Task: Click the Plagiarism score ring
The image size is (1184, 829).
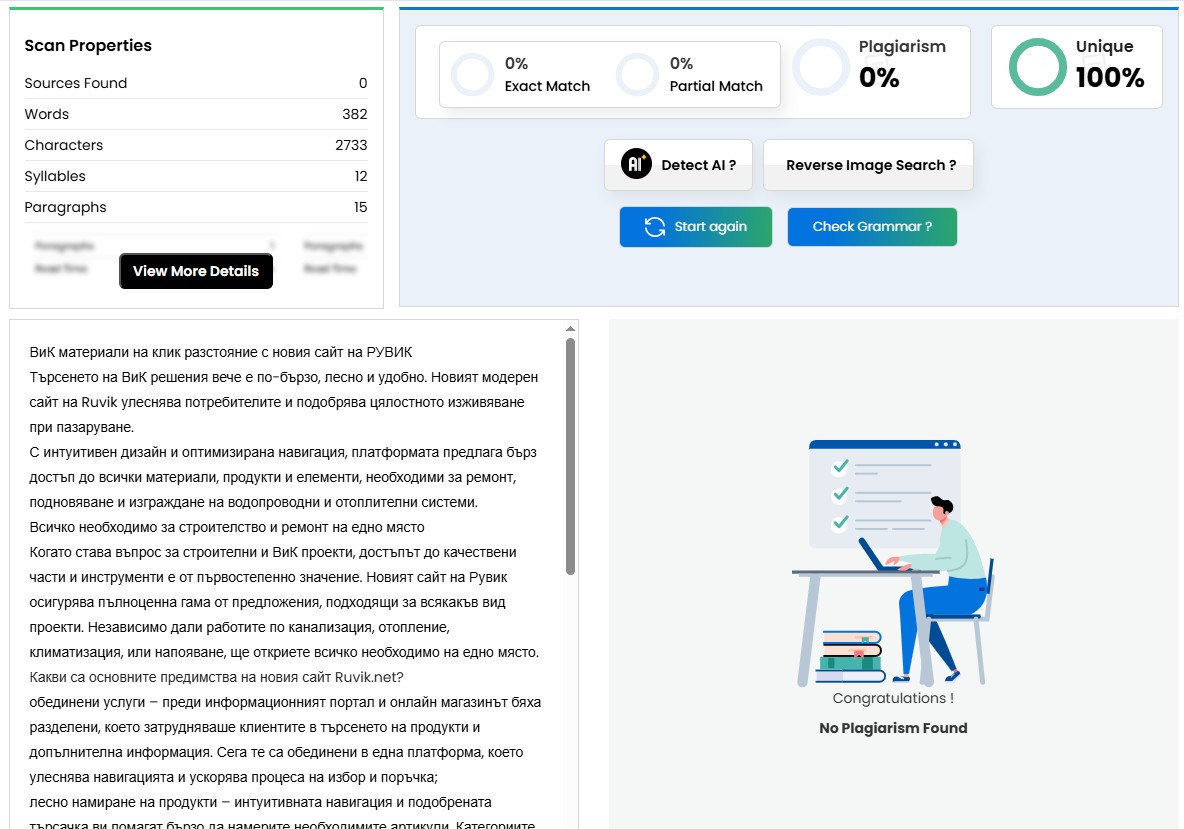Action: pyautogui.click(x=821, y=66)
